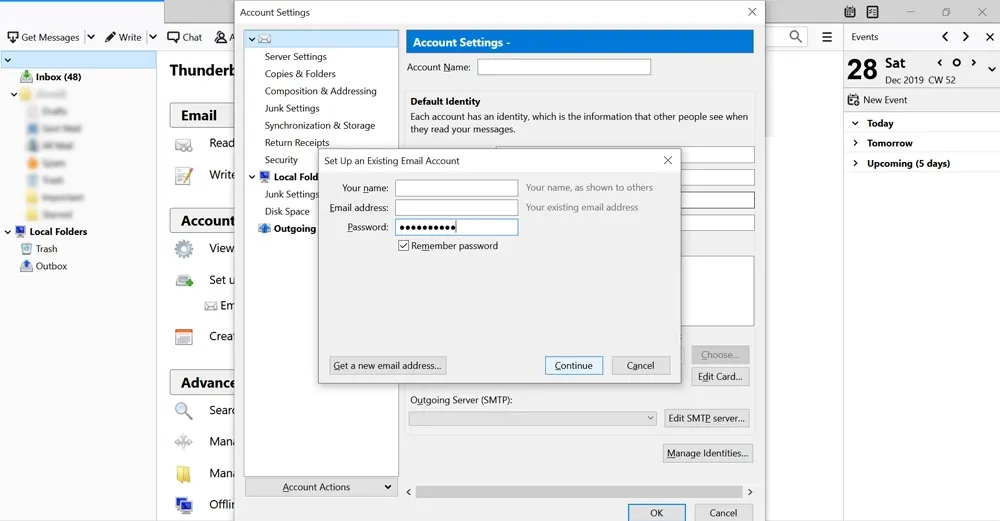The height and width of the screenshot is (521, 1000).
Task: Click New Event in Events pane
Action: pyautogui.click(x=877, y=100)
